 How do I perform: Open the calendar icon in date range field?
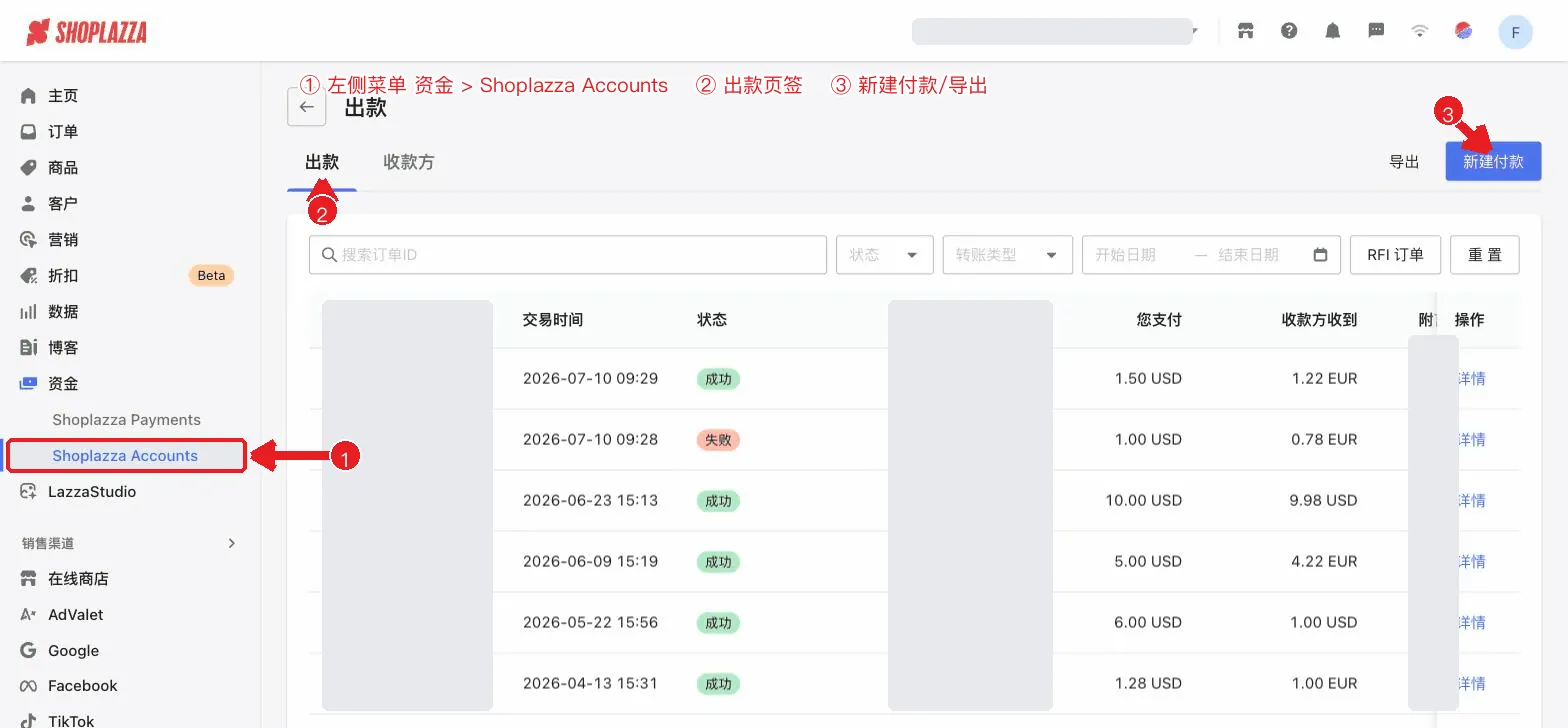pos(1320,255)
